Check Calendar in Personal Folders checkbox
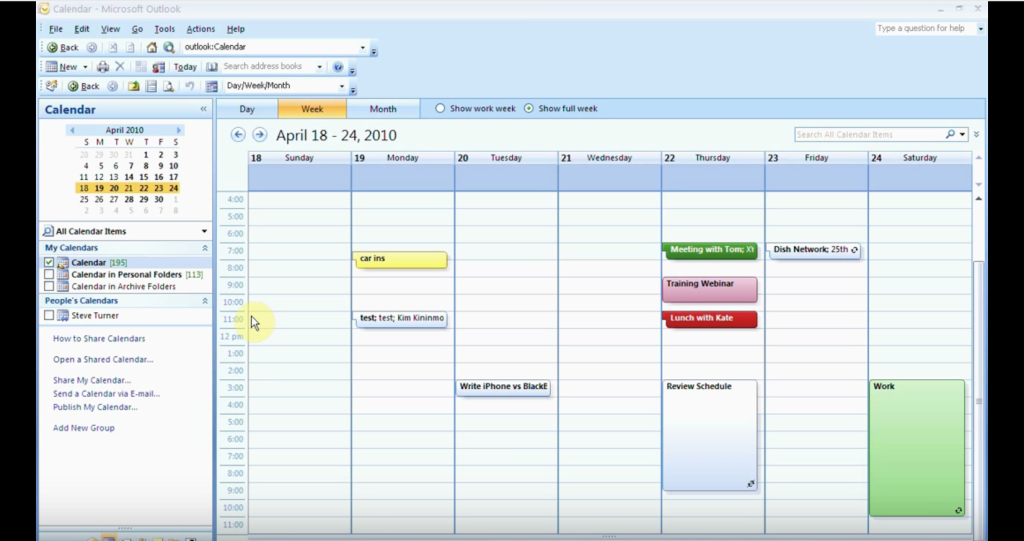Image resolution: width=1024 pixels, height=541 pixels. 49,274
